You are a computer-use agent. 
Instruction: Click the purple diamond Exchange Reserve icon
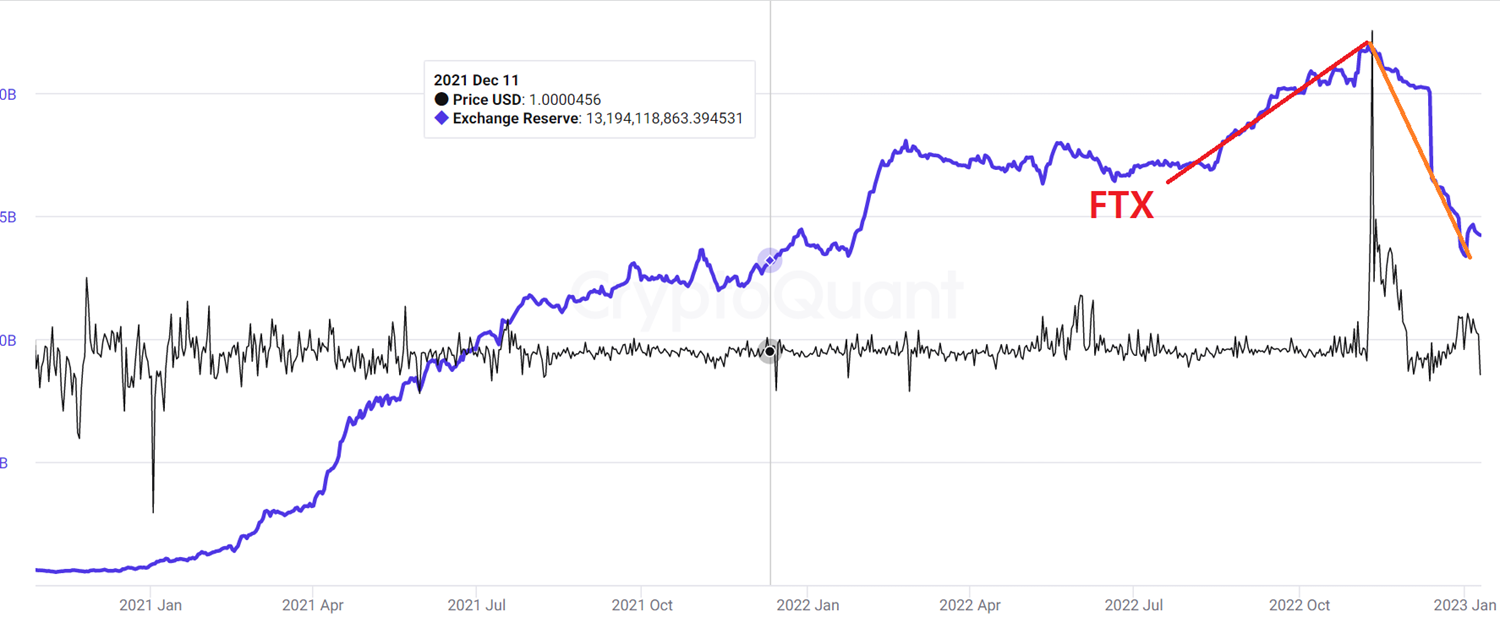tap(441, 118)
